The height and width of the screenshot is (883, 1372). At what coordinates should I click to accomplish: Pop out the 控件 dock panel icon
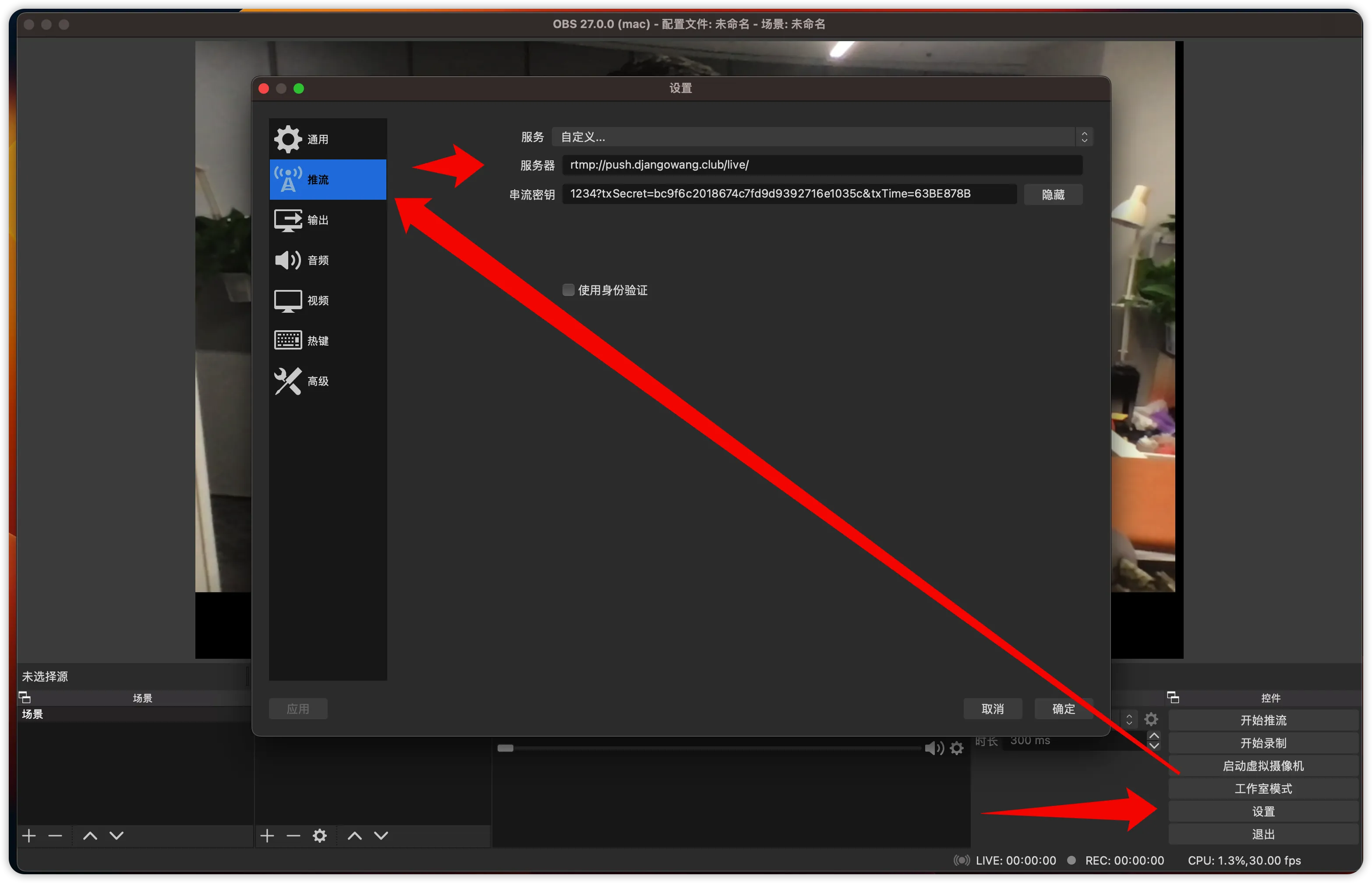click(1173, 697)
